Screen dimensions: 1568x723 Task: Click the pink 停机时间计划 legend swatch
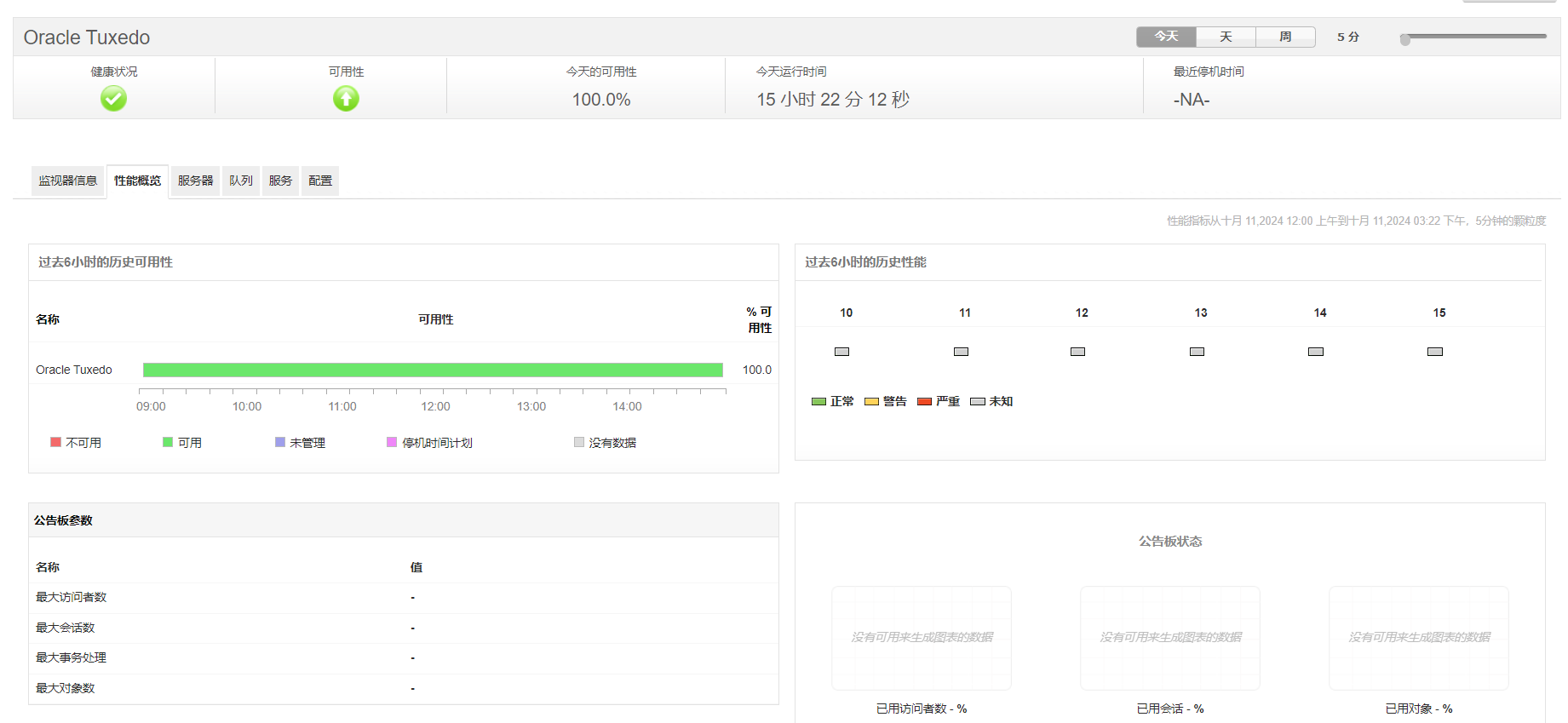coord(392,442)
